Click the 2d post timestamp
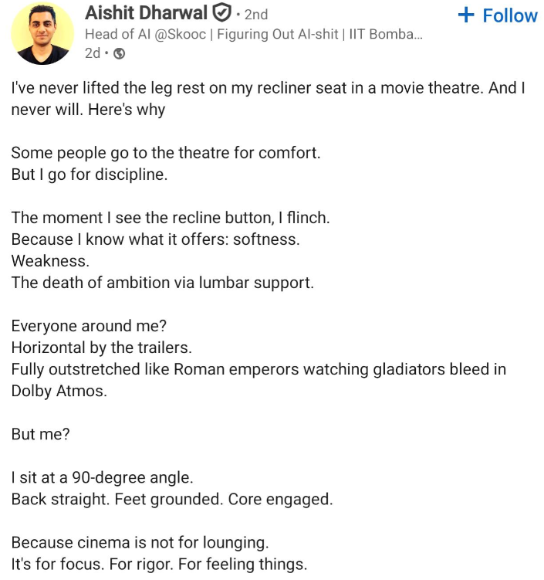544x580 pixels. tap(92, 54)
